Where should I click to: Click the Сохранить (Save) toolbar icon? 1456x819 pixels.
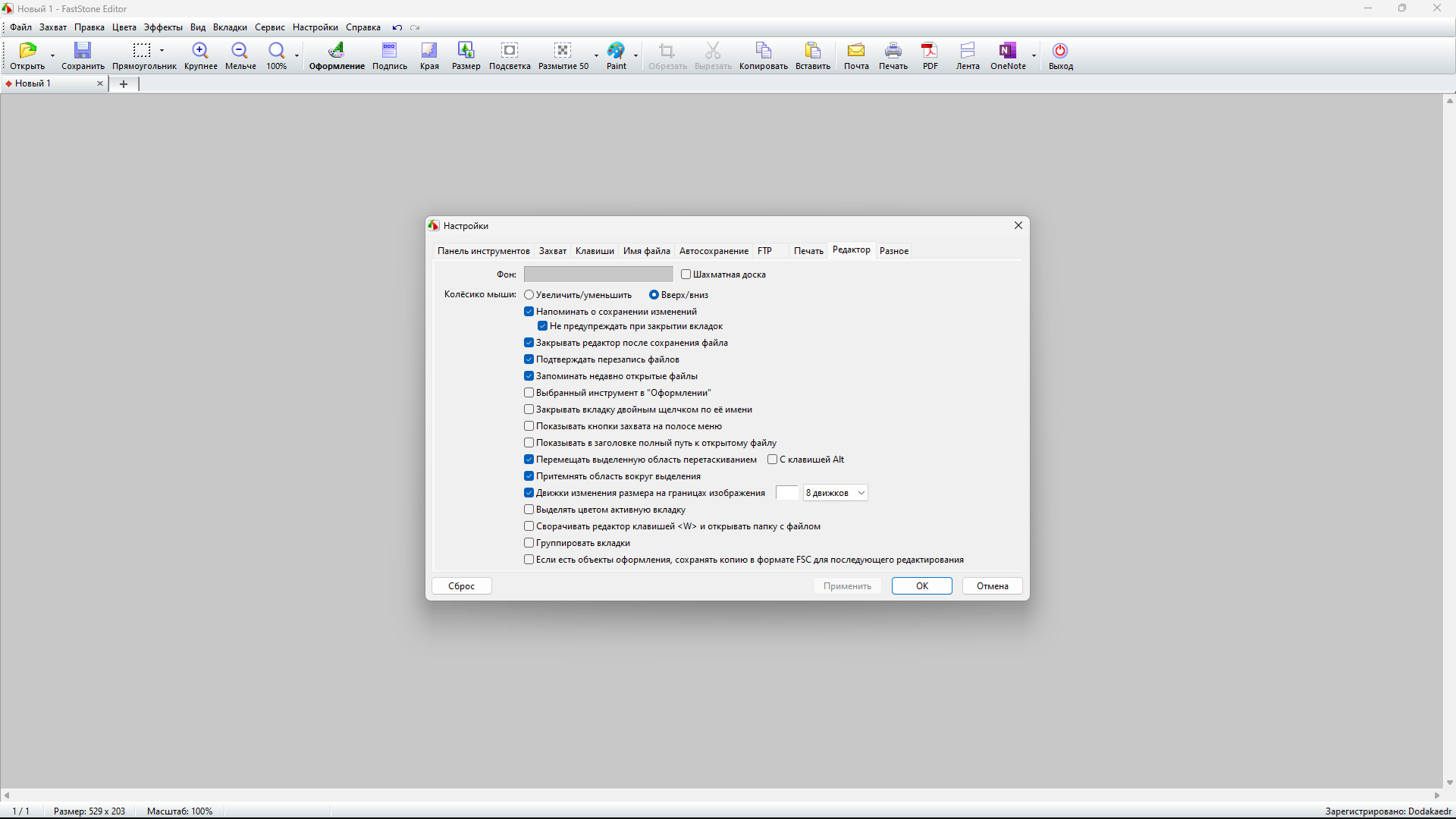pos(83,52)
